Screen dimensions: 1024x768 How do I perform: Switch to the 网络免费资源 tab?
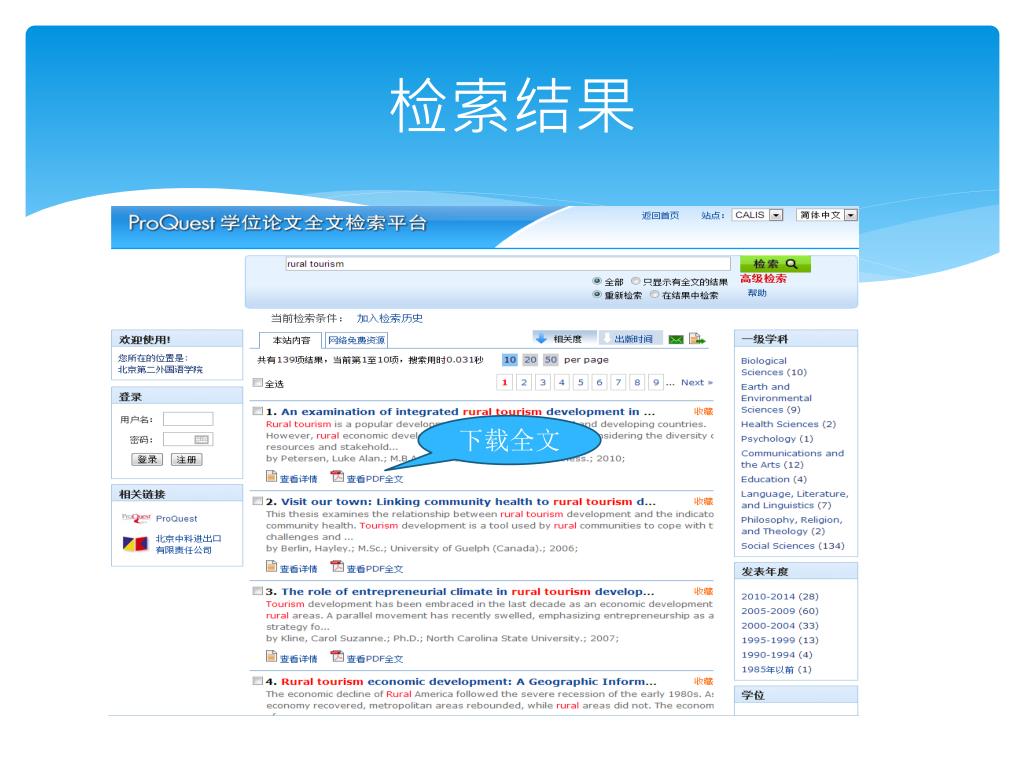pos(356,340)
